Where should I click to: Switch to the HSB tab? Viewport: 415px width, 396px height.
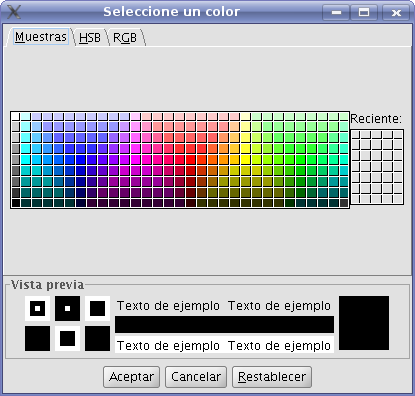(x=90, y=38)
